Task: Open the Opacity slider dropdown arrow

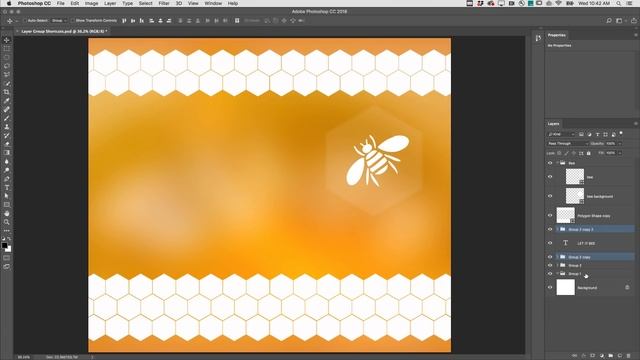Action: (620, 144)
